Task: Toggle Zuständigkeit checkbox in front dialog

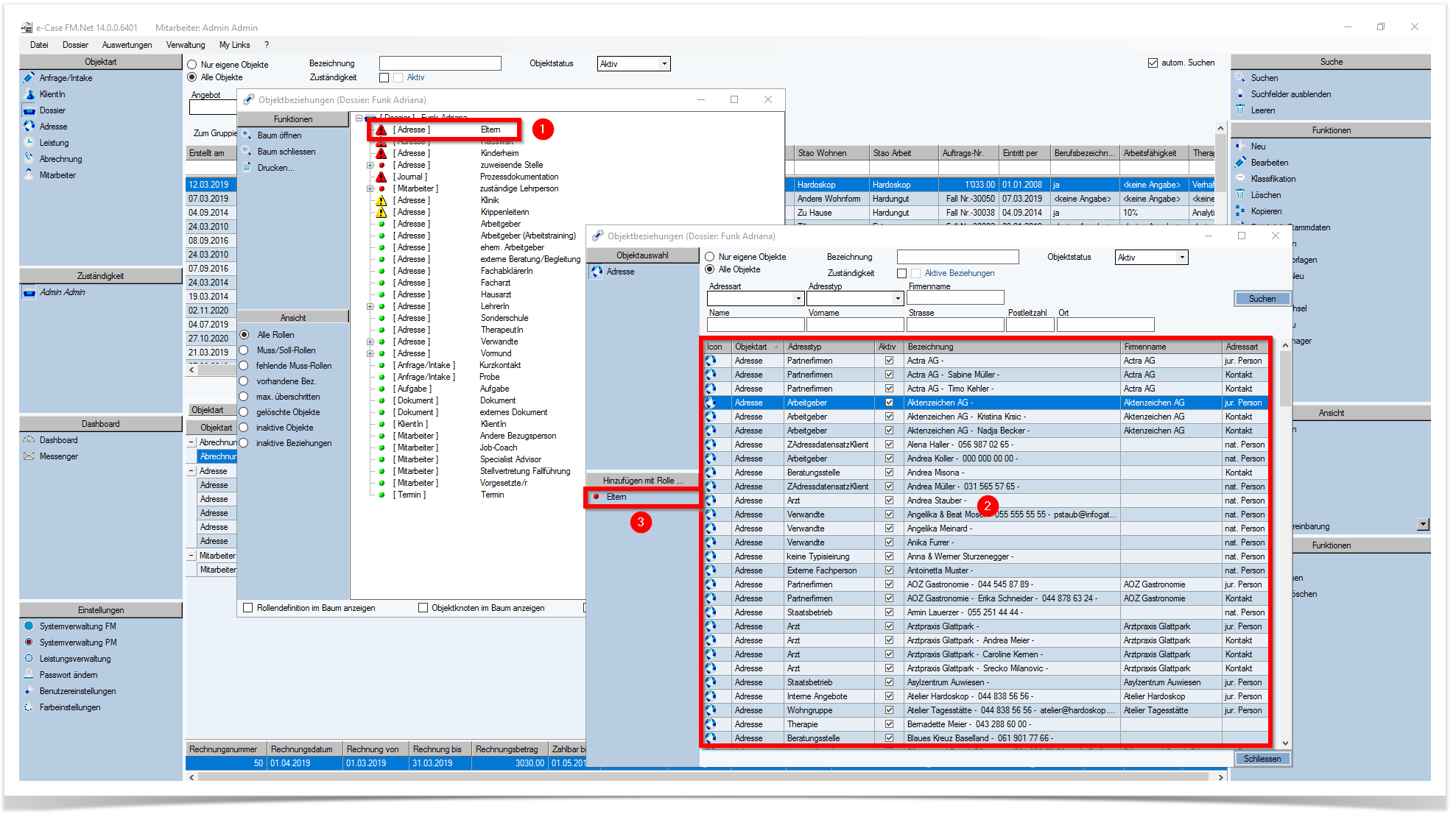Action: point(901,273)
